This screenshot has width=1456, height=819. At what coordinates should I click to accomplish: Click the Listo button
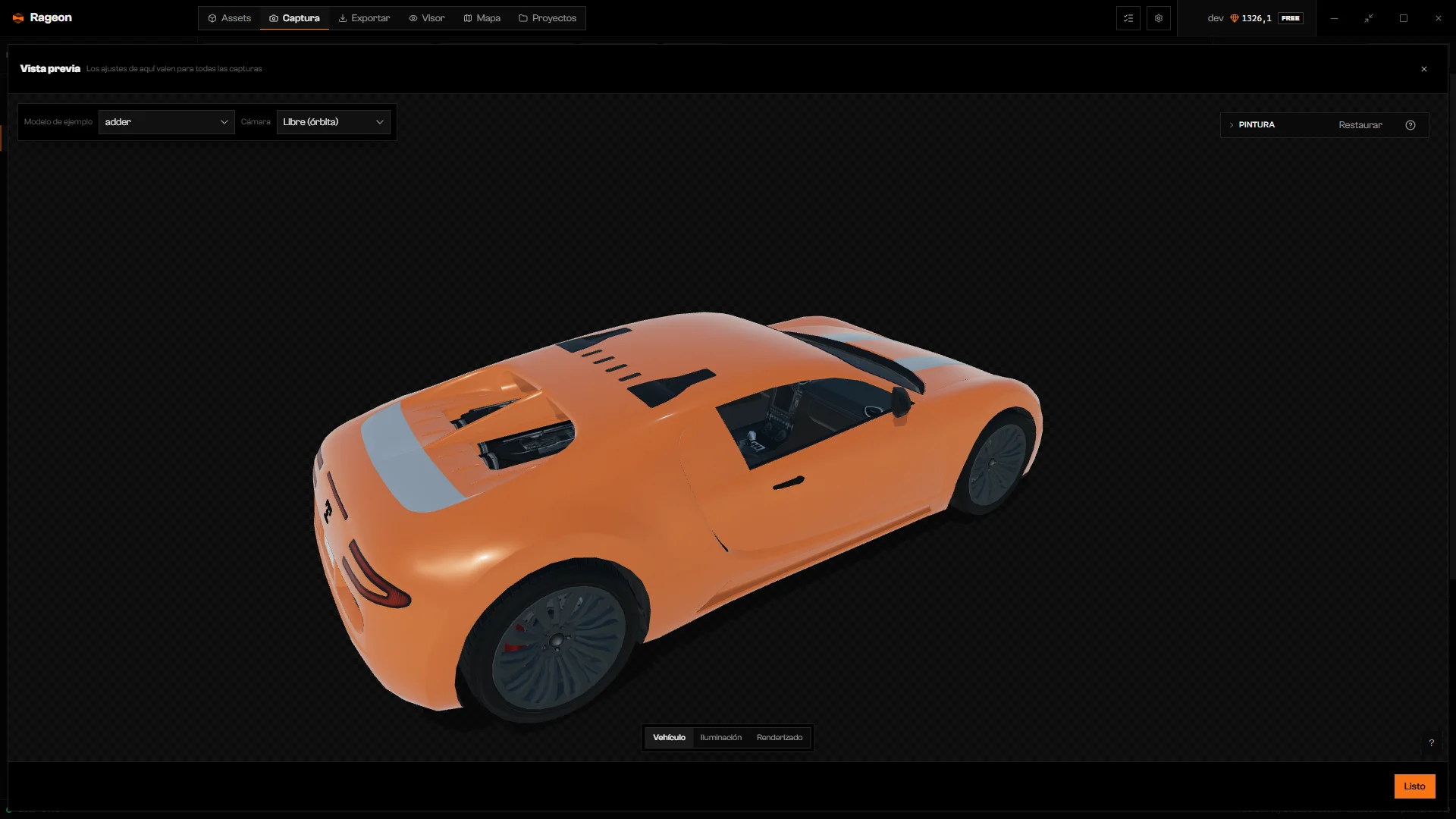[x=1414, y=786]
